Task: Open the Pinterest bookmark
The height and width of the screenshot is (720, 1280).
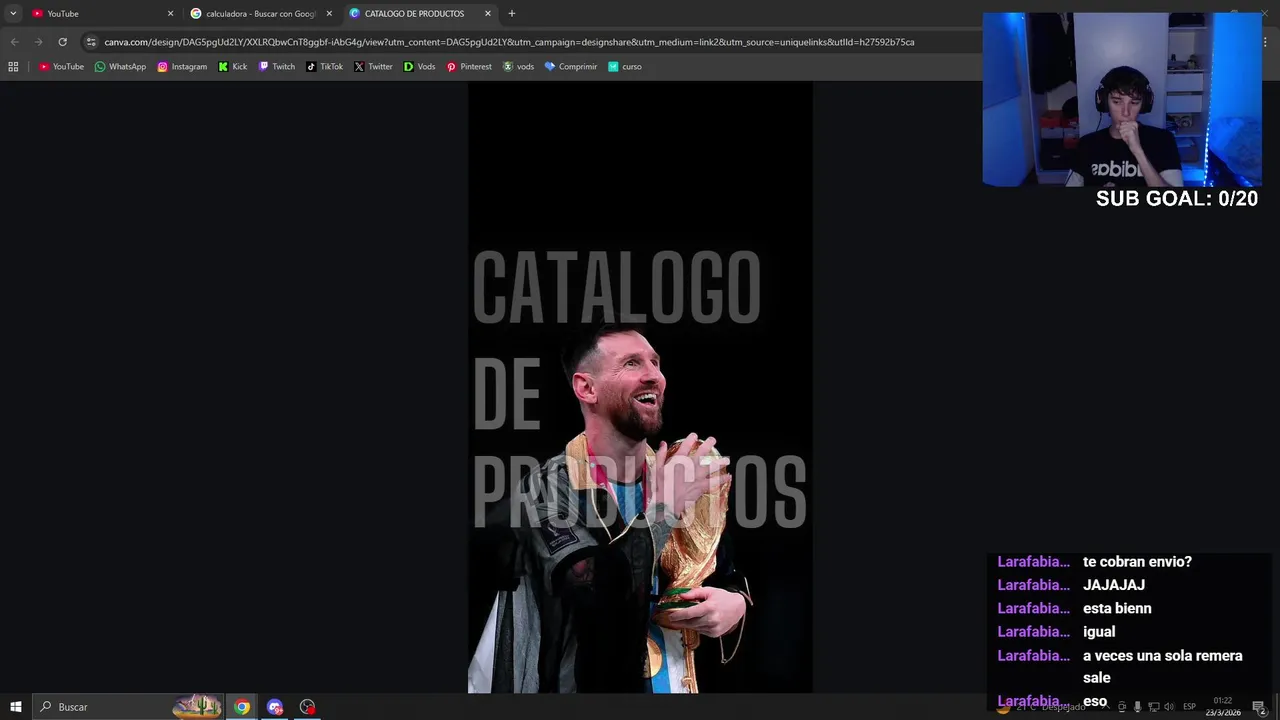Action: [469, 66]
